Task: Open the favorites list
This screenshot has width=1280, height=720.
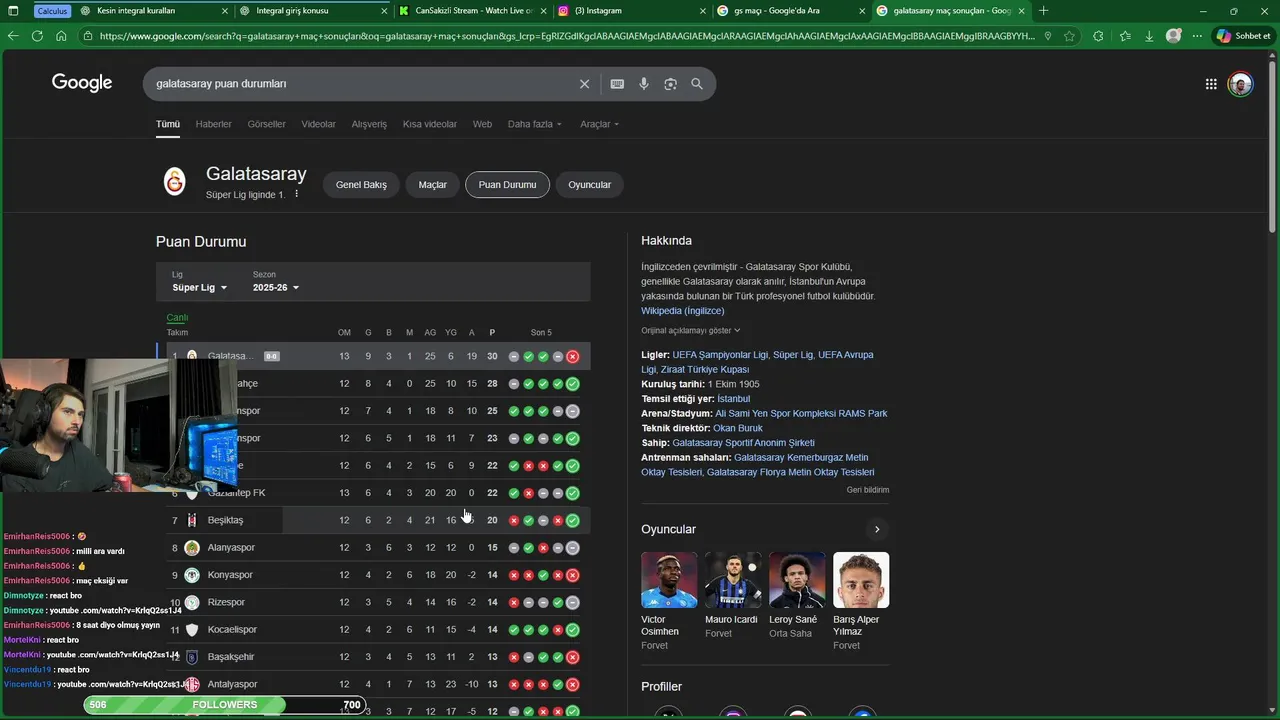Action: pyautogui.click(x=1125, y=36)
